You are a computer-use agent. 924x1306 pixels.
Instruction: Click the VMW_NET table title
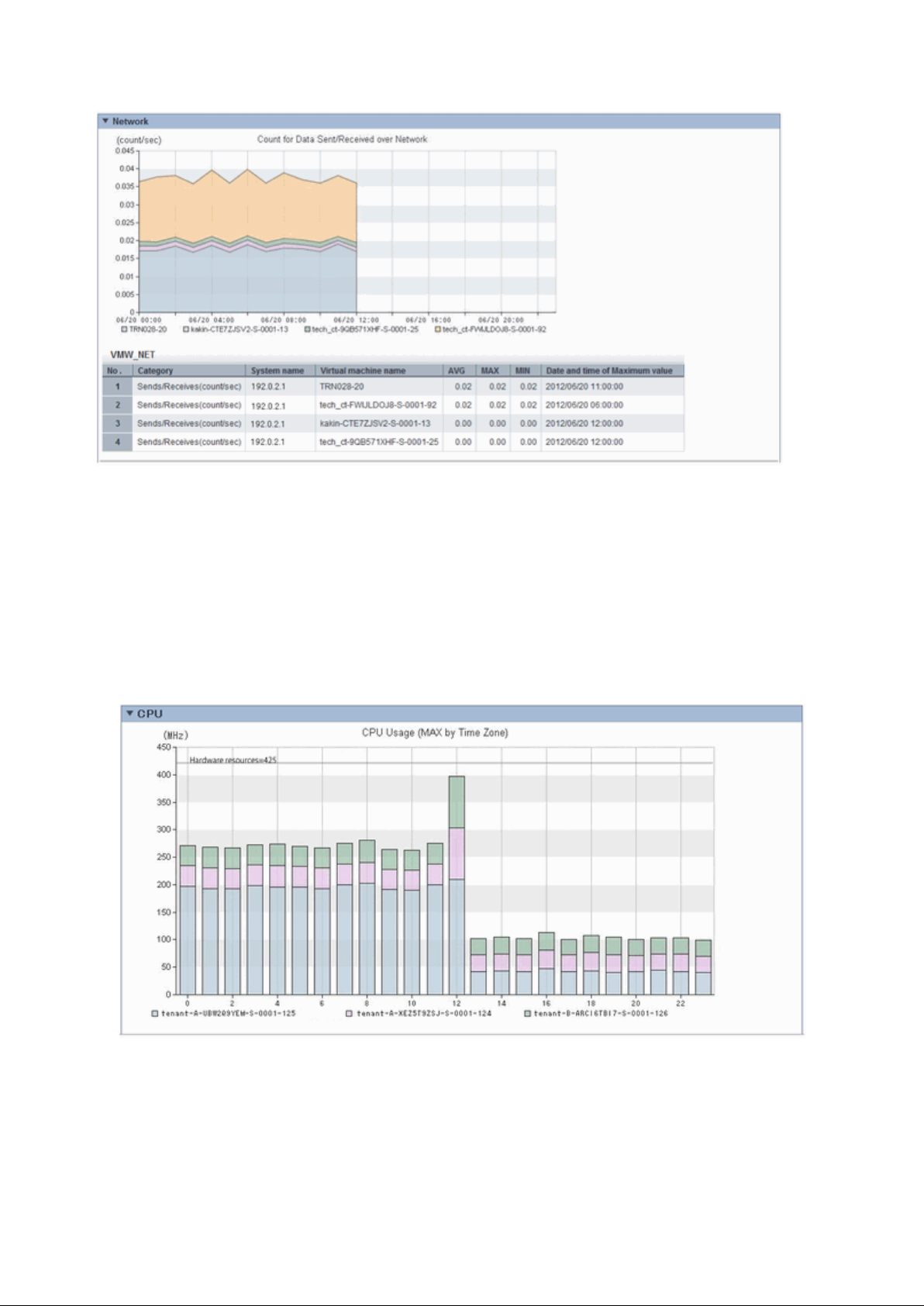133,355
